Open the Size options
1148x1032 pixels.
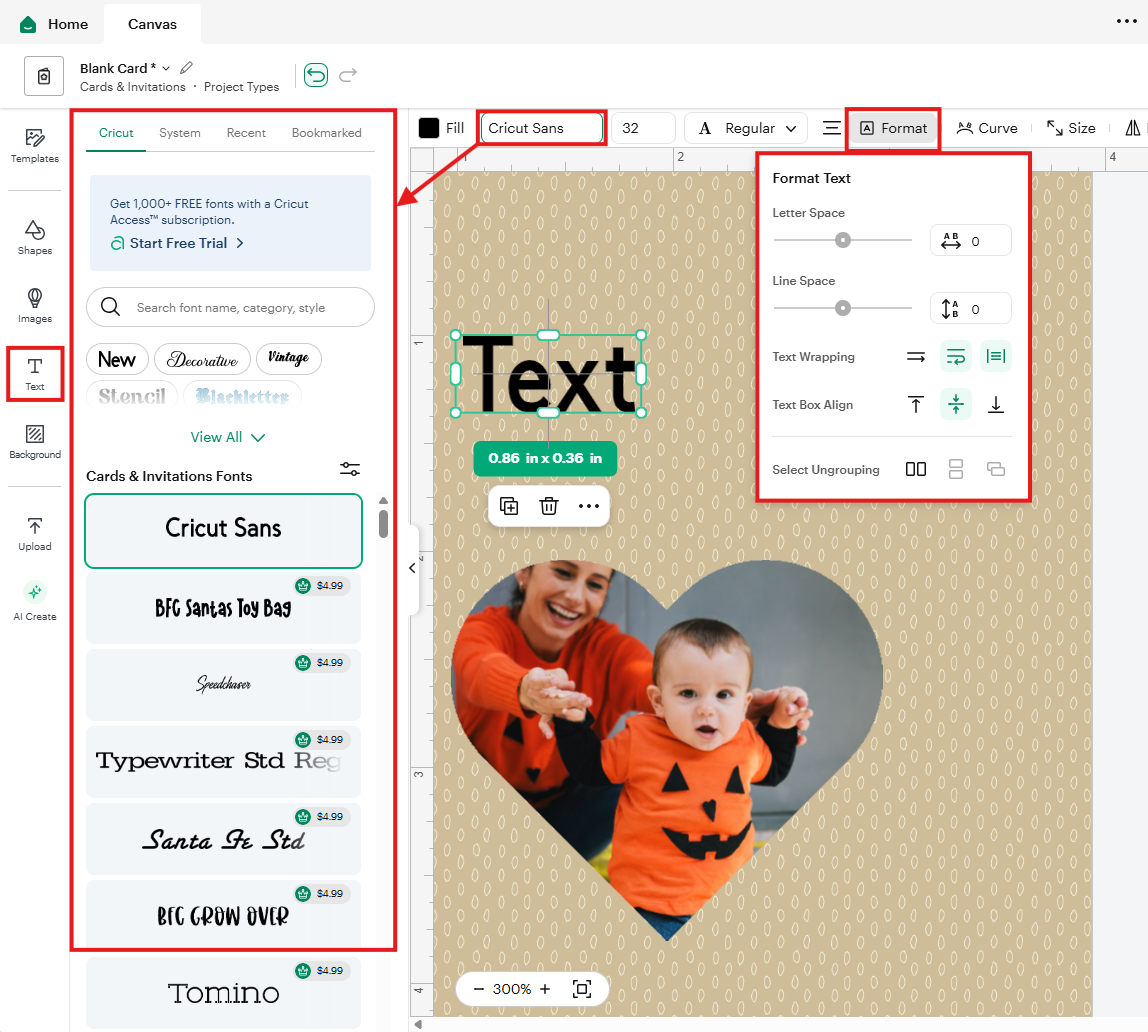click(x=1071, y=128)
